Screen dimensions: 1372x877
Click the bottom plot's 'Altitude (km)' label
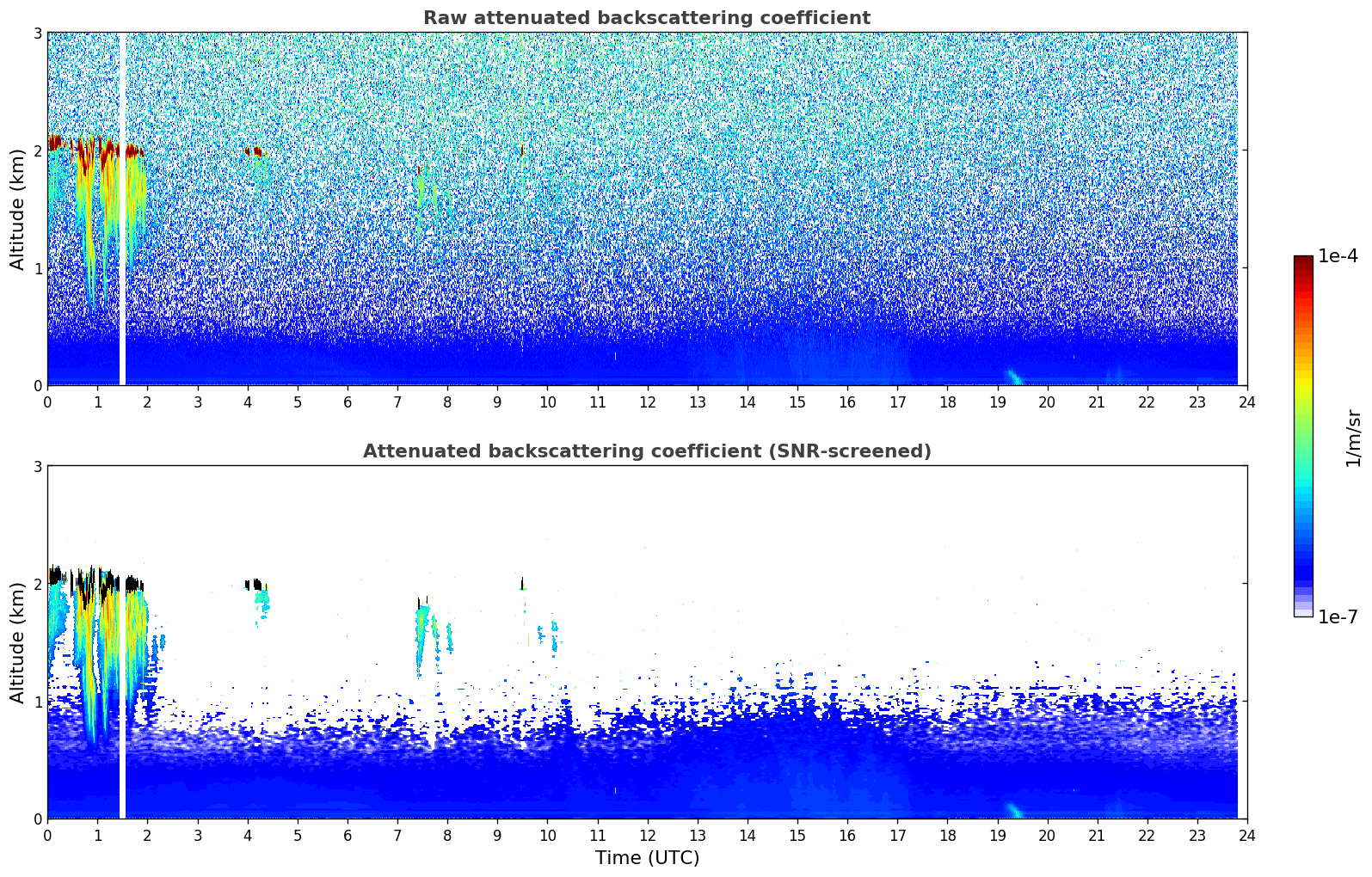(17, 642)
